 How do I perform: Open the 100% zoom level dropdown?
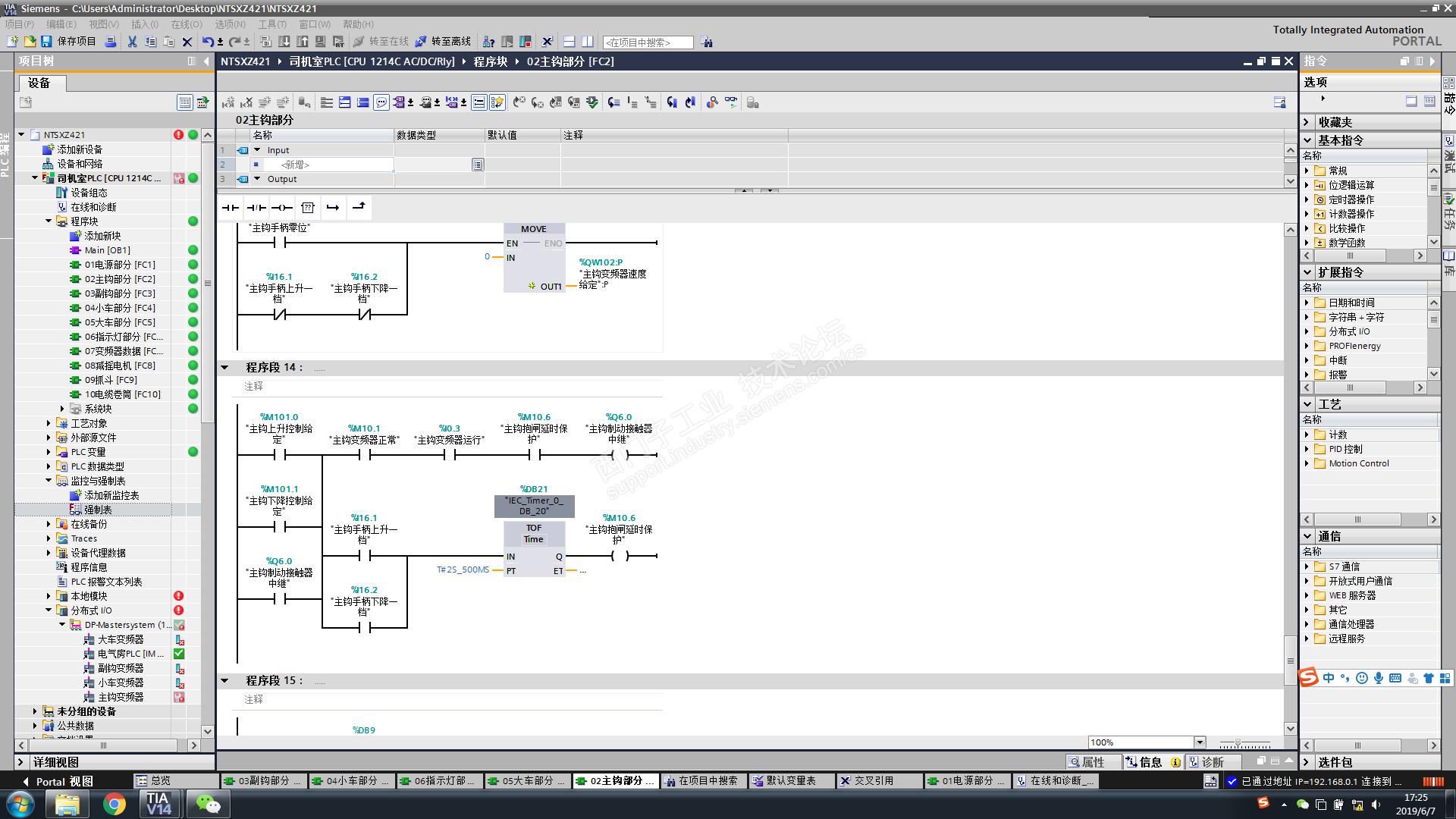[x=1200, y=742]
